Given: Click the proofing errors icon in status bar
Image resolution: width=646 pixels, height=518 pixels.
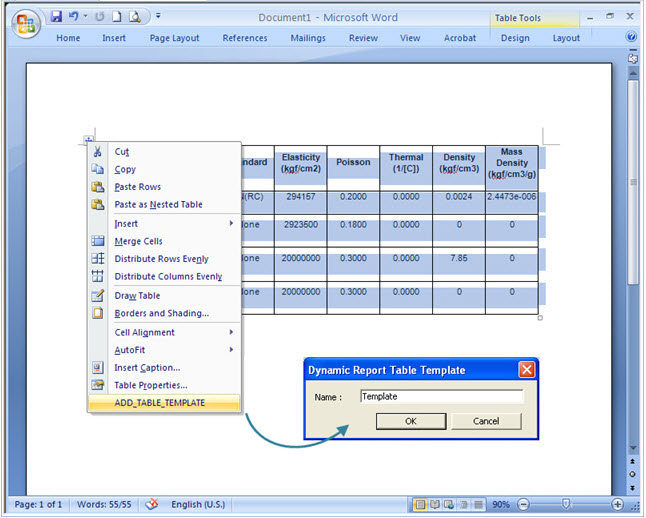Looking at the screenshot, I should pyautogui.click(x=152, y=504).
